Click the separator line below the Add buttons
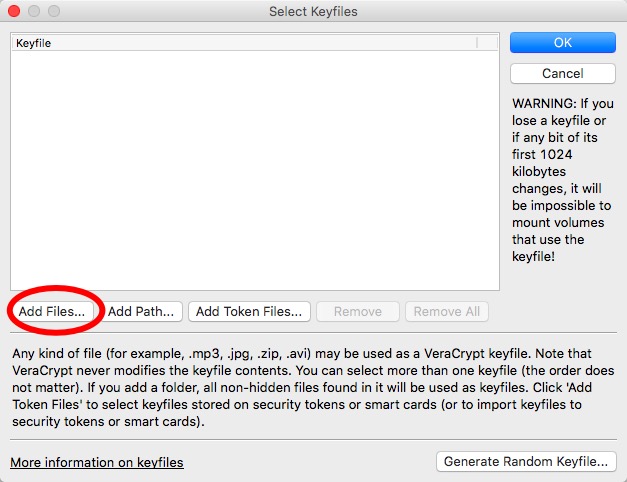627x482 pixels. 313,332
